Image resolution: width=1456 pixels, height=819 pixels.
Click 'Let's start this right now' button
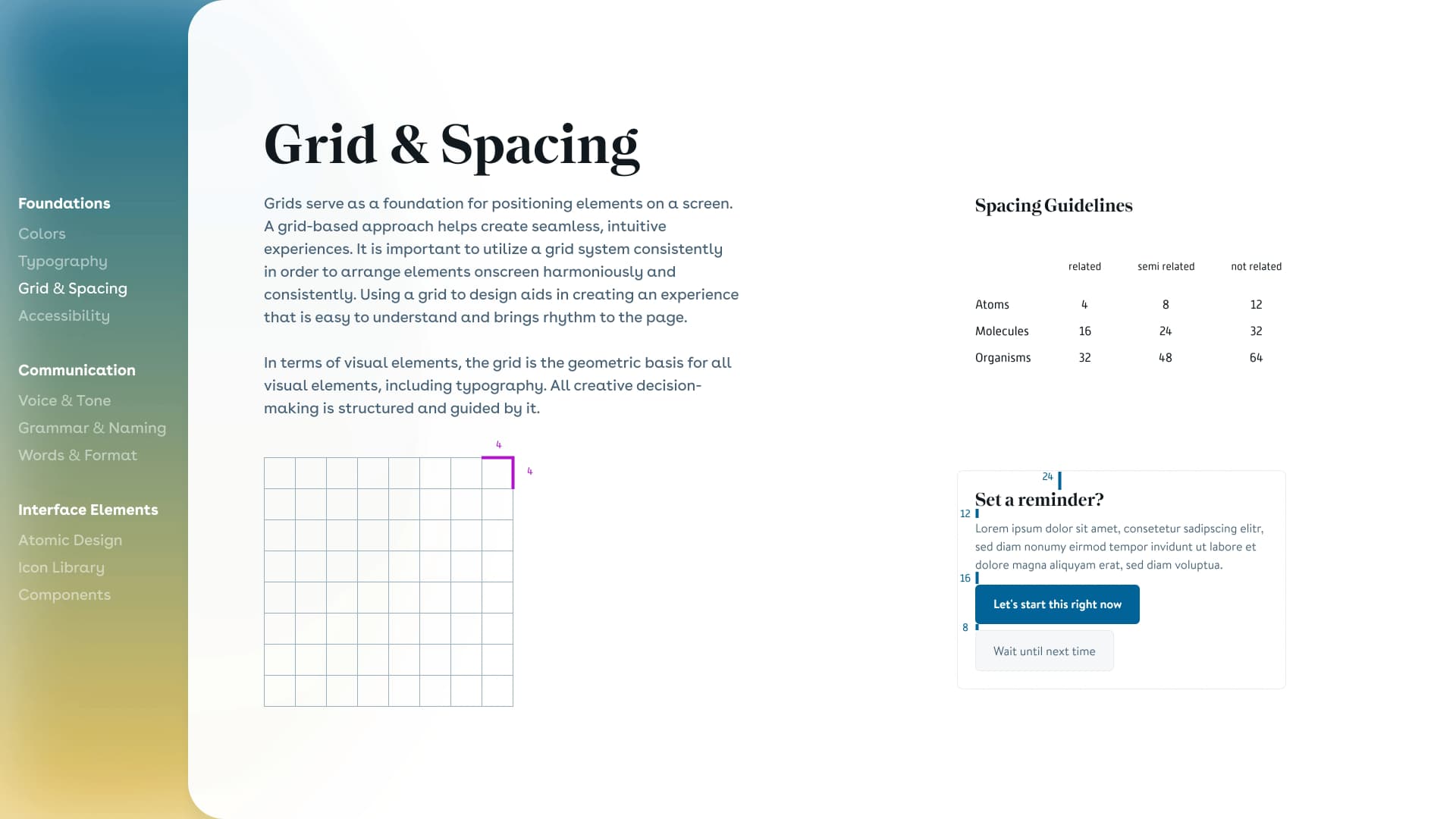[1057, 604]
